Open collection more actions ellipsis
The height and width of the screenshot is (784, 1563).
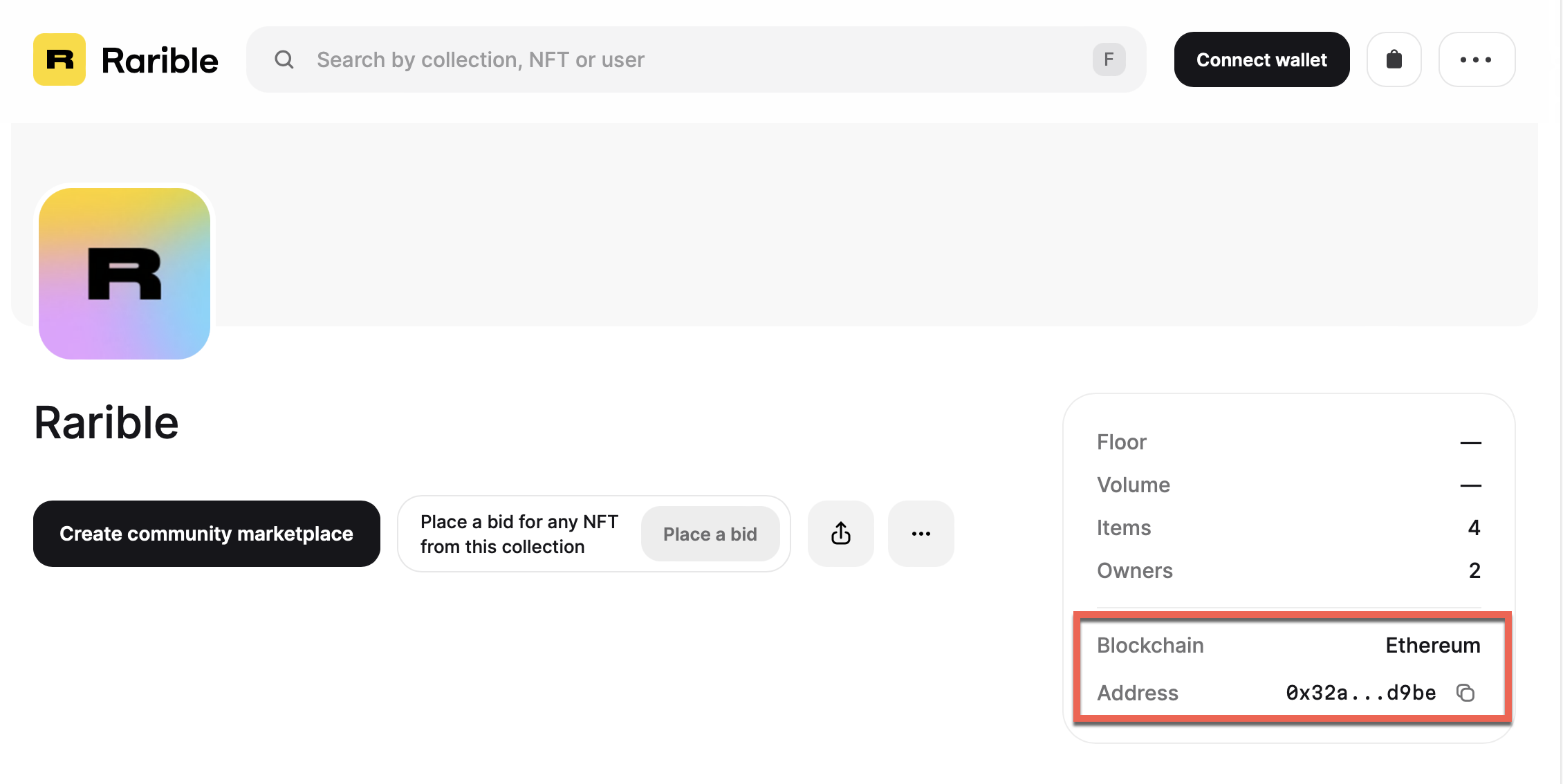[x=921, y=534]
